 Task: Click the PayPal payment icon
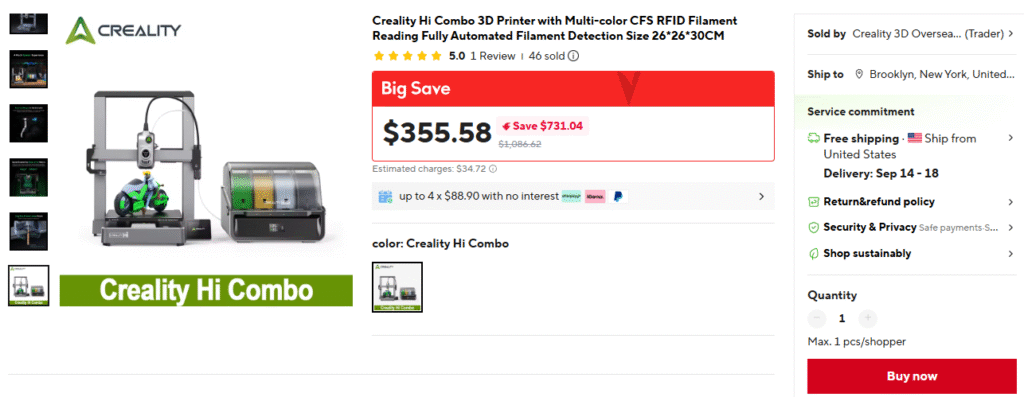[x=618, y=196]
